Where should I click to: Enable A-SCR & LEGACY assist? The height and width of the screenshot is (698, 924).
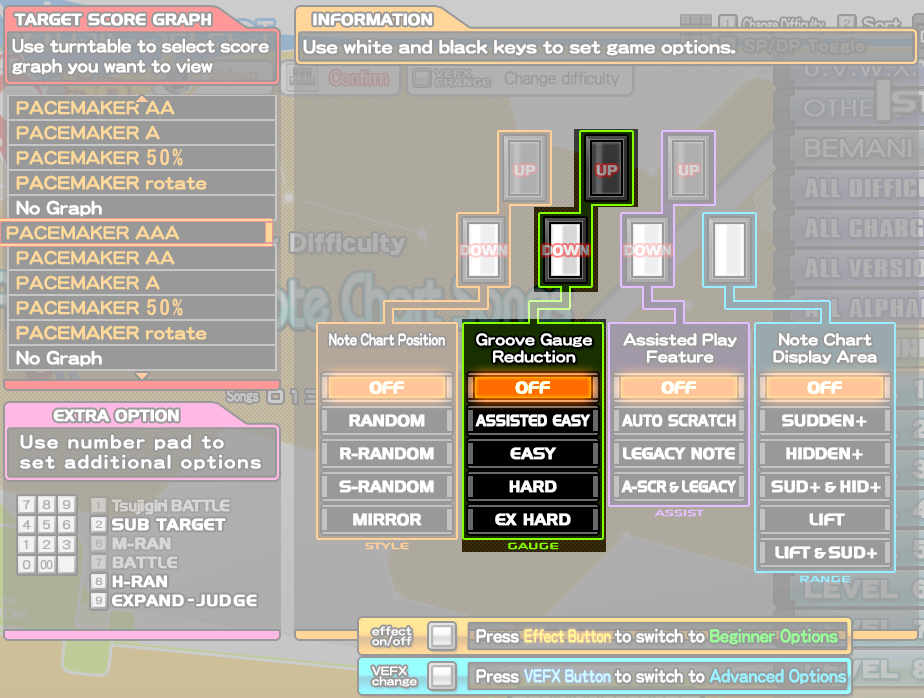(x=679, y=486)
